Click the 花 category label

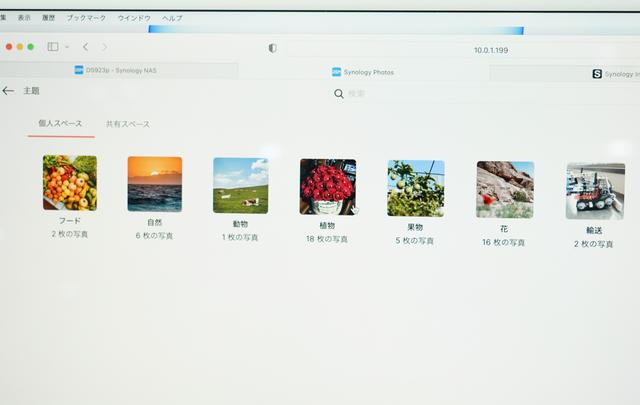coord(504,229)
